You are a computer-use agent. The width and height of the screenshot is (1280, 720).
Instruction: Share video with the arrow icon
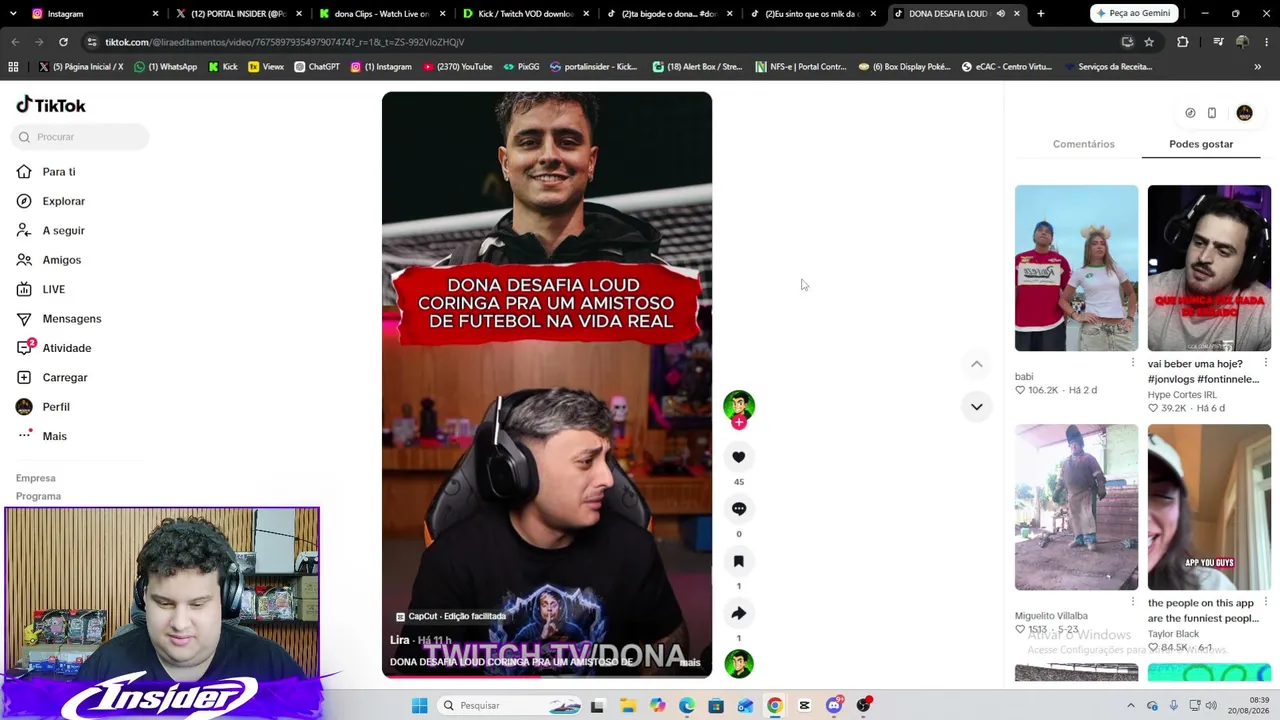pyautogui.click(x=739, y=613)
